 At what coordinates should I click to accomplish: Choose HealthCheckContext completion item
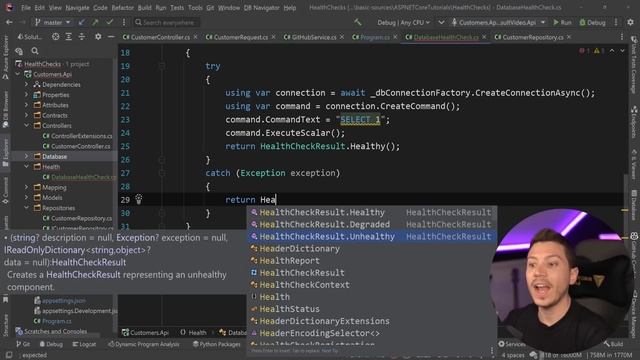(371, 285)
